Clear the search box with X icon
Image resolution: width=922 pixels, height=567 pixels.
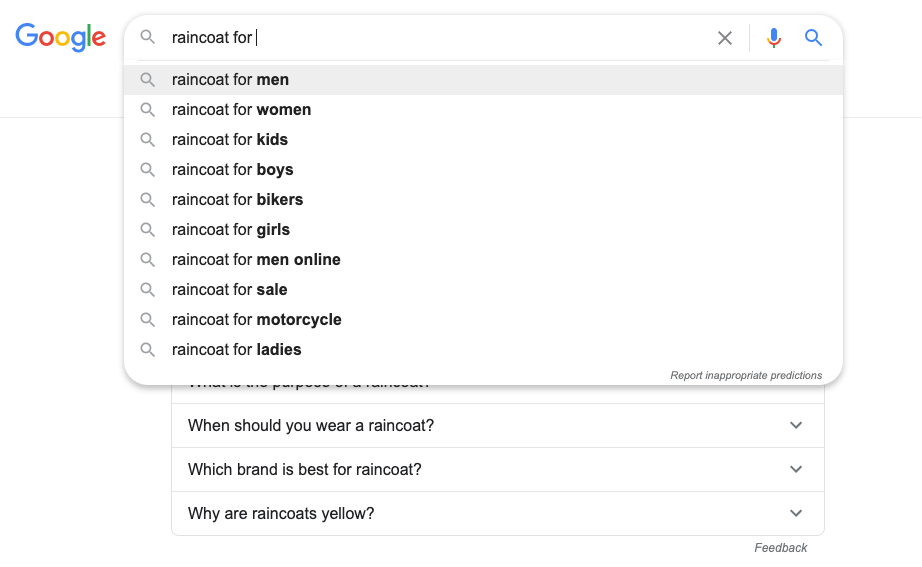tap(725, 38)
